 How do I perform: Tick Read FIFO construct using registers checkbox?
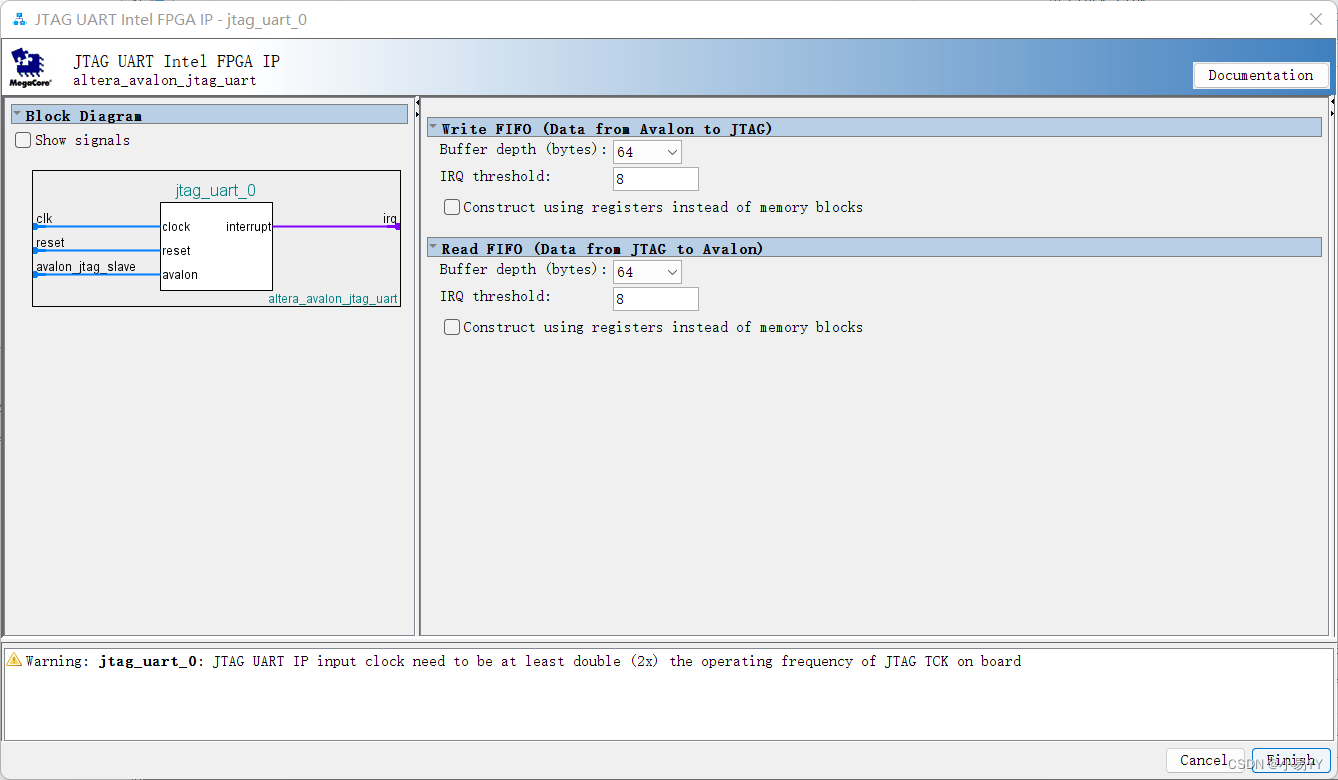452,327
